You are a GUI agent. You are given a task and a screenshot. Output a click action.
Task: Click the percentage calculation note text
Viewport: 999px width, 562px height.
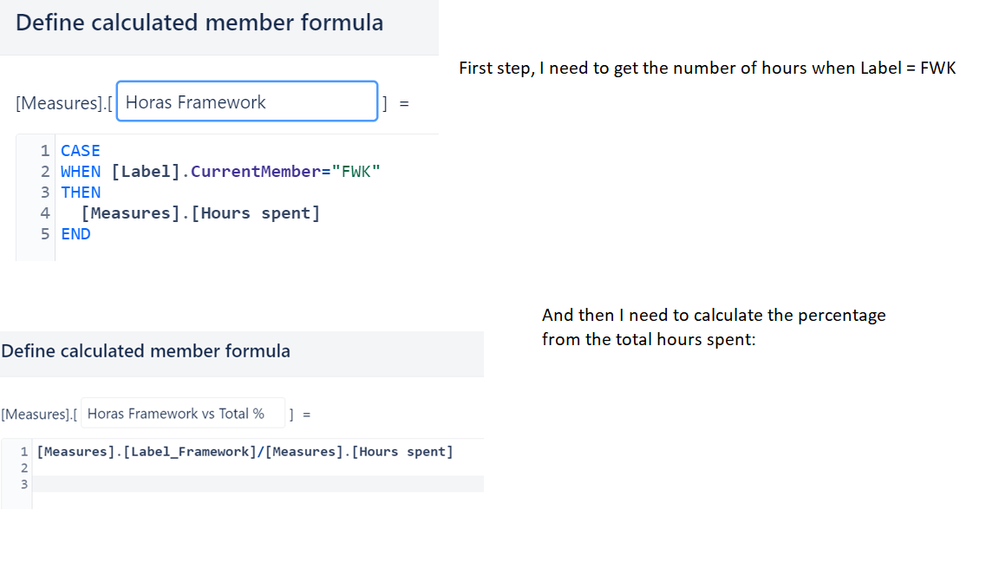click(714, 327)
